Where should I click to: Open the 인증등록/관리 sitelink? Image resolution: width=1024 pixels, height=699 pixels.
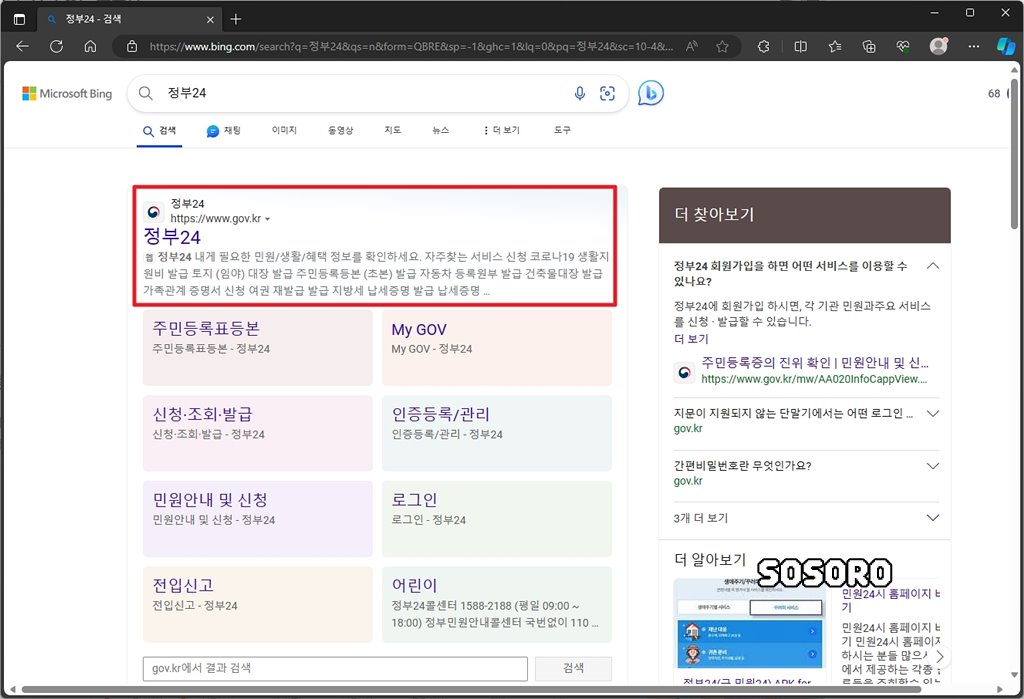tap(441, 414)
